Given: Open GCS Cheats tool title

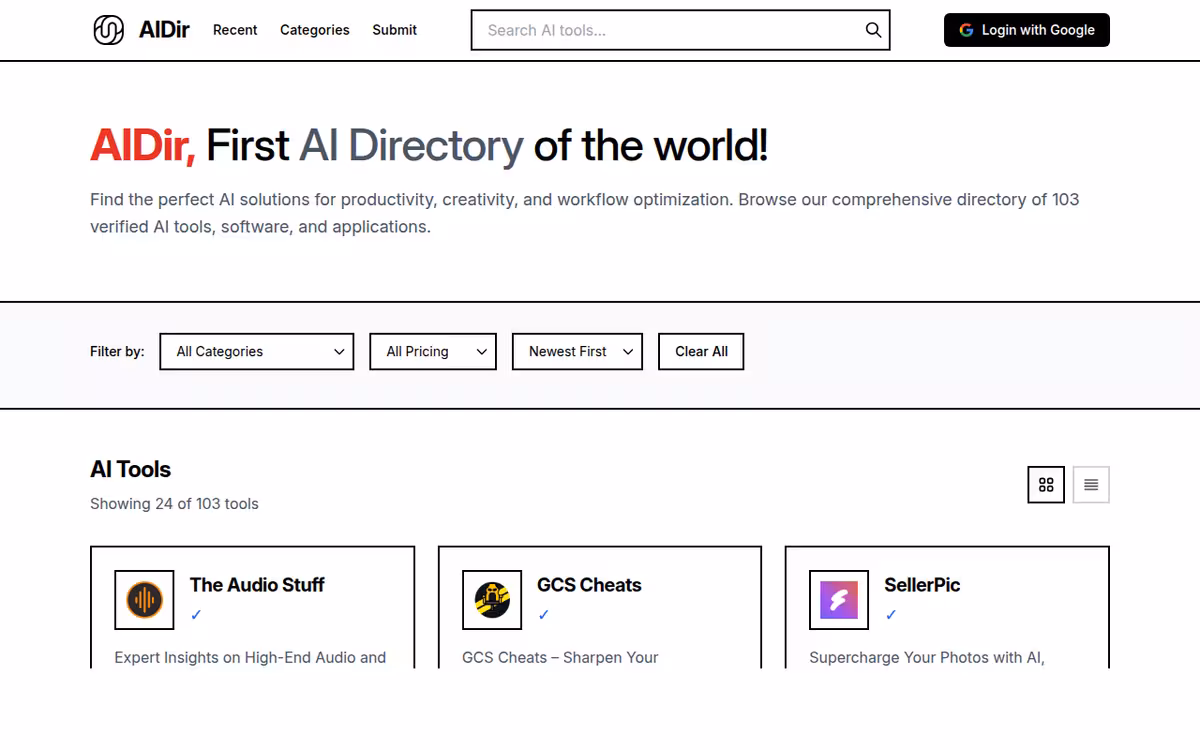Looking at the screenshot, I should 589,585.
